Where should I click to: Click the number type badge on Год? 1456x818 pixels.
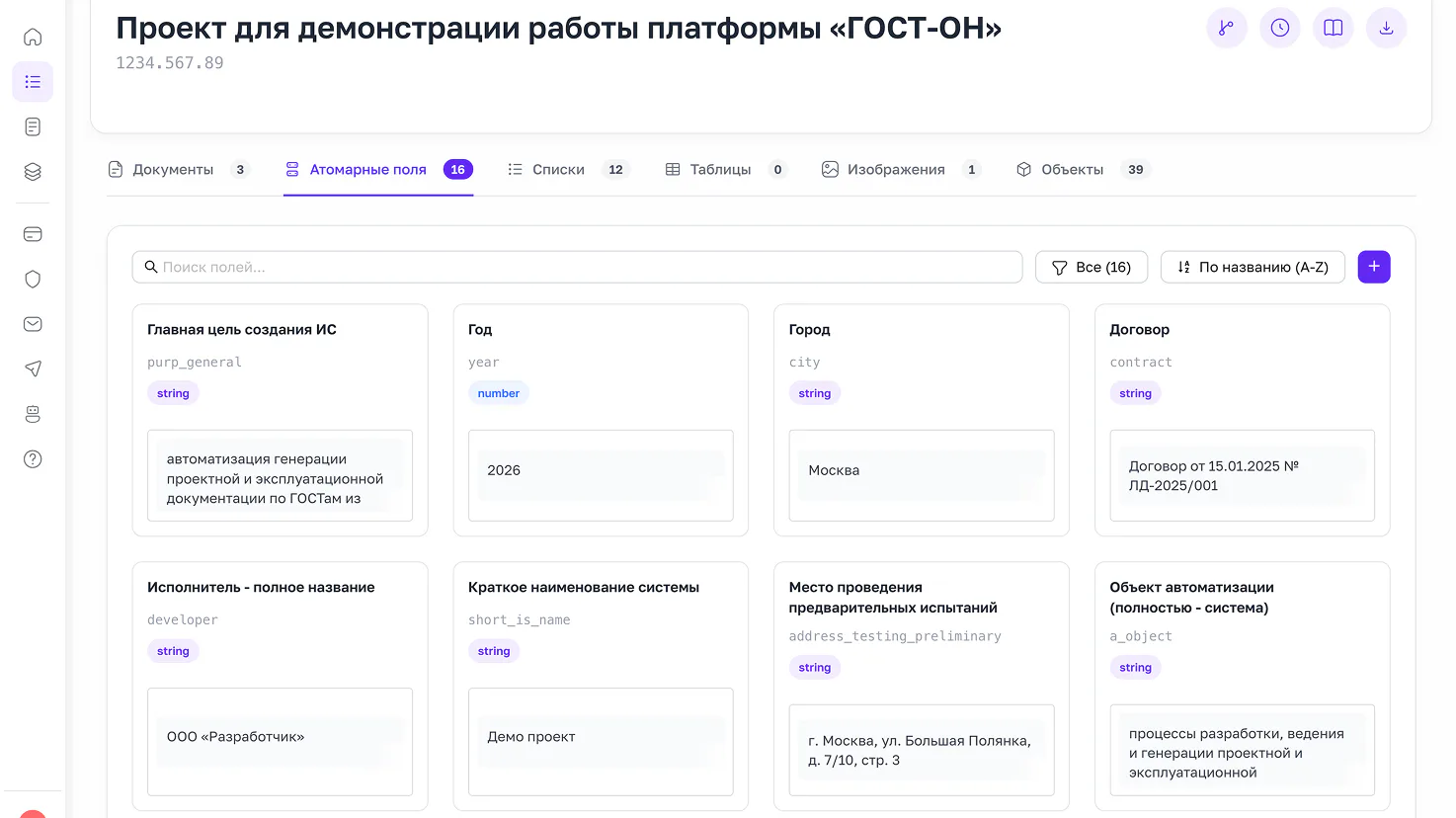point(498,393)
